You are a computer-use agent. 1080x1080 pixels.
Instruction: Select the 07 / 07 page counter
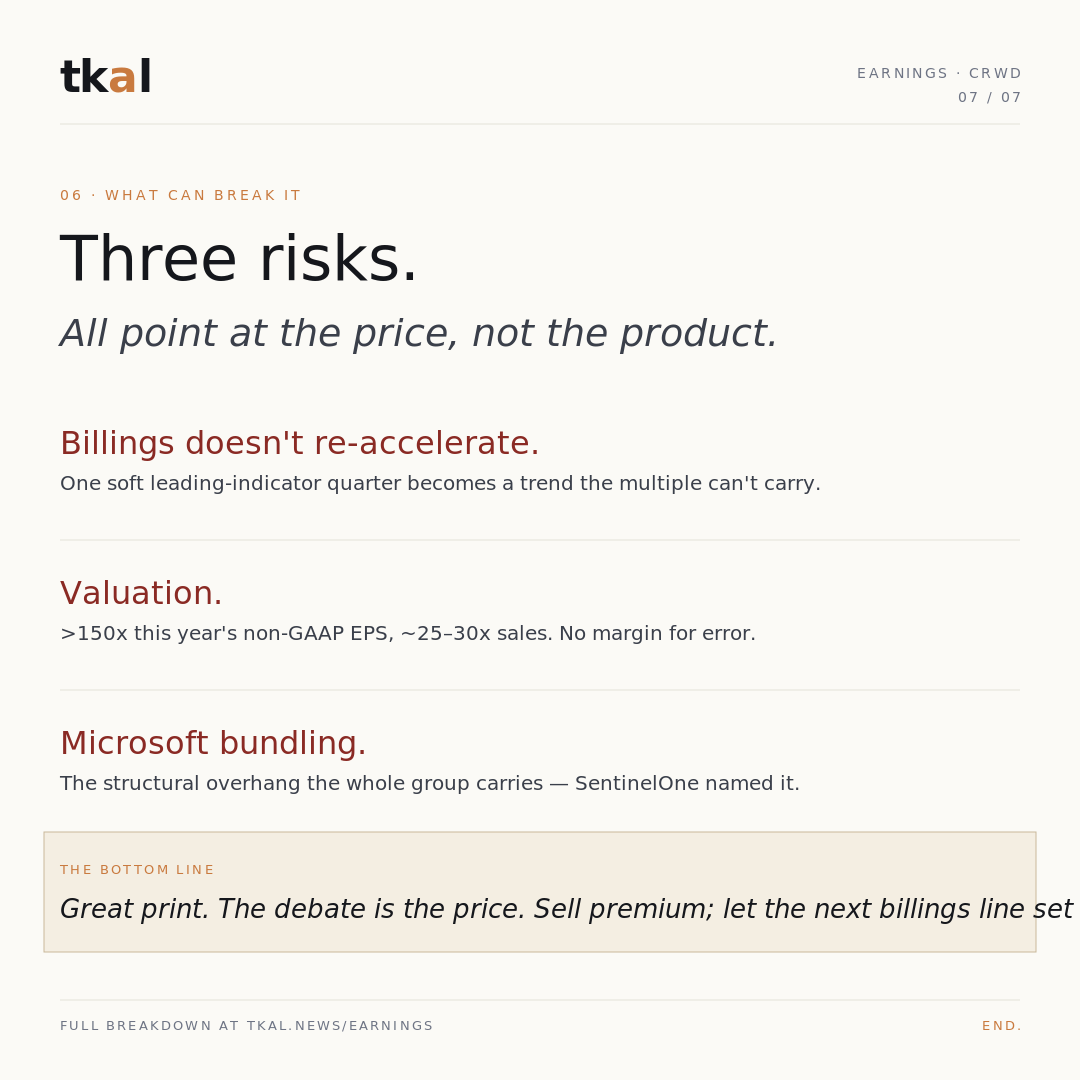pyautogui.click(x=989, y=97)
